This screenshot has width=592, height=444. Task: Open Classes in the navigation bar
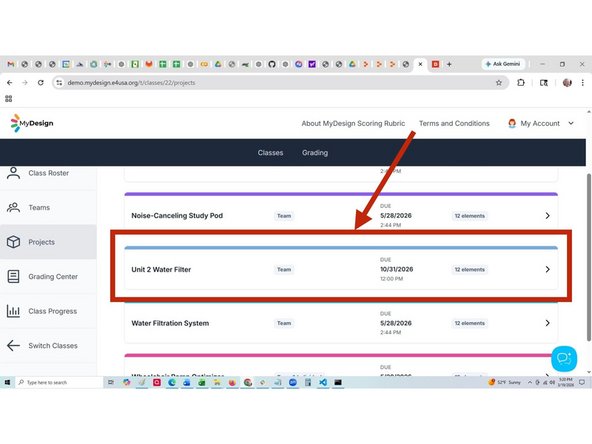[x=270, y=153]
